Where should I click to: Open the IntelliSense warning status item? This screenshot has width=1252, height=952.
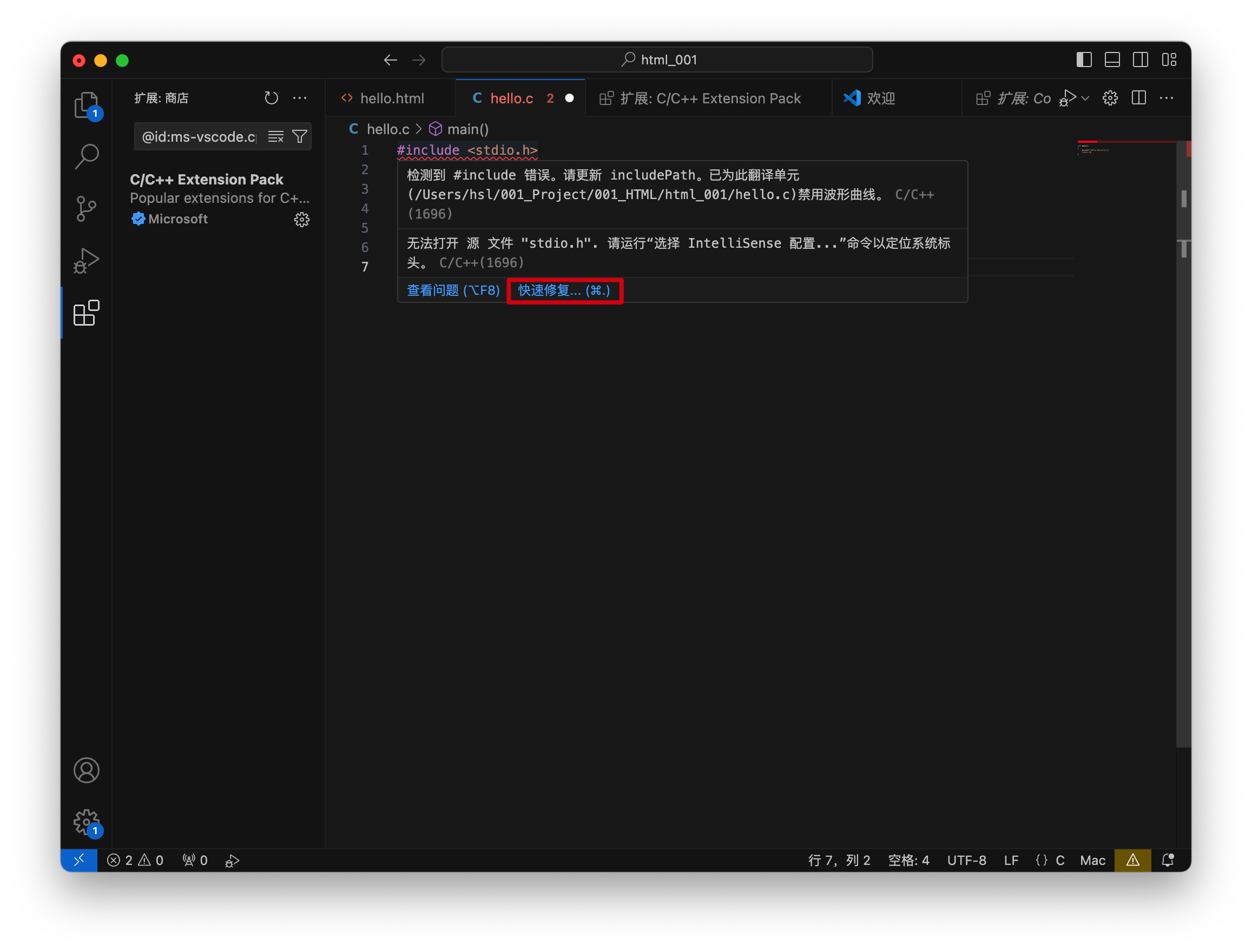click(1132, 860)
